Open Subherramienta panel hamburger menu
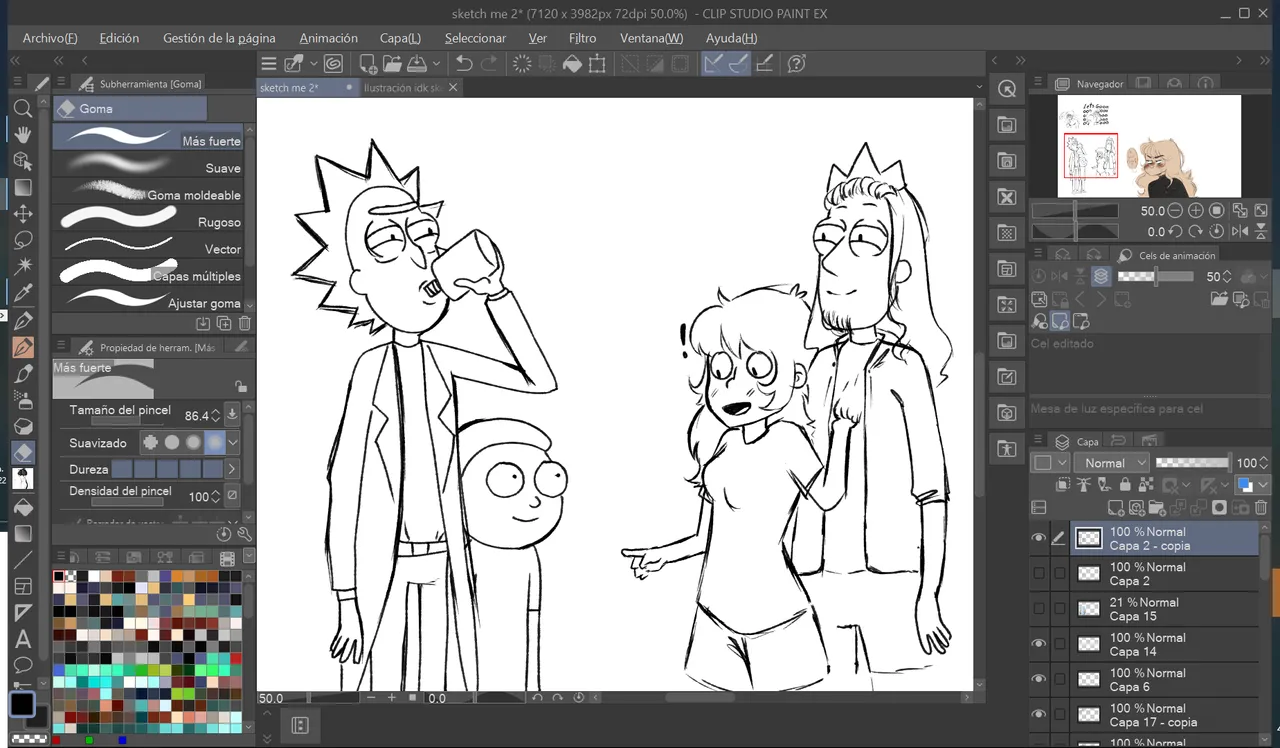Image resolution: width=1280 pixels, height=748 pixels. 61,83
